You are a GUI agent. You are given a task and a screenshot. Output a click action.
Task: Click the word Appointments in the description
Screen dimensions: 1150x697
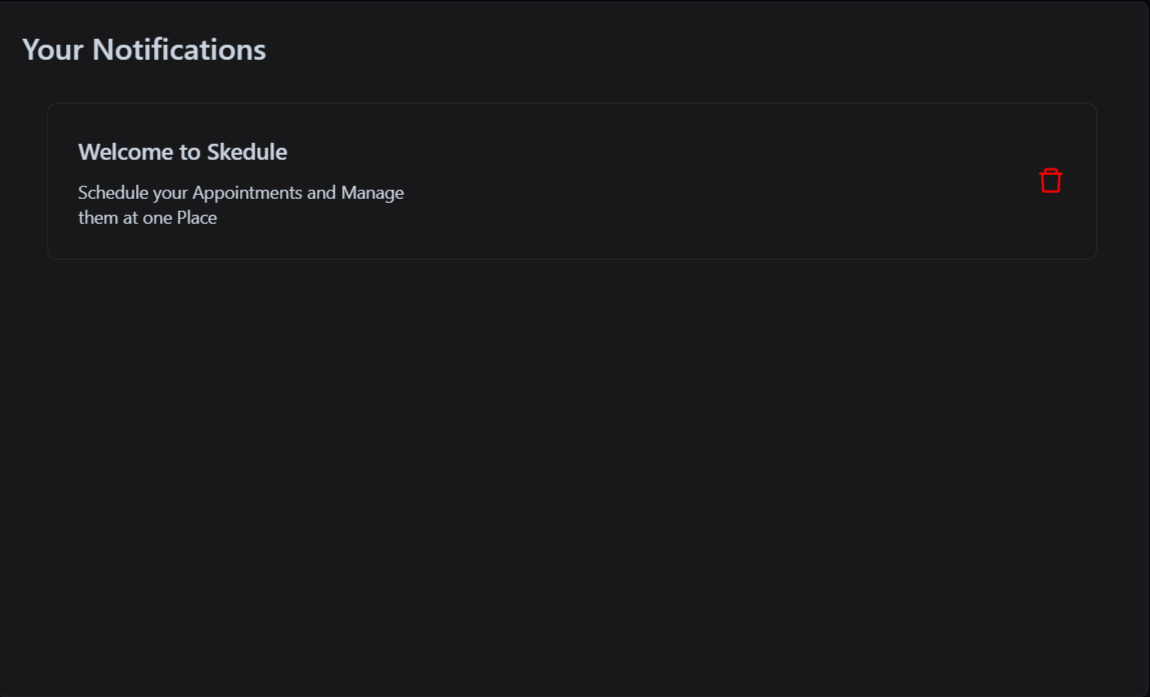point(247,193)
